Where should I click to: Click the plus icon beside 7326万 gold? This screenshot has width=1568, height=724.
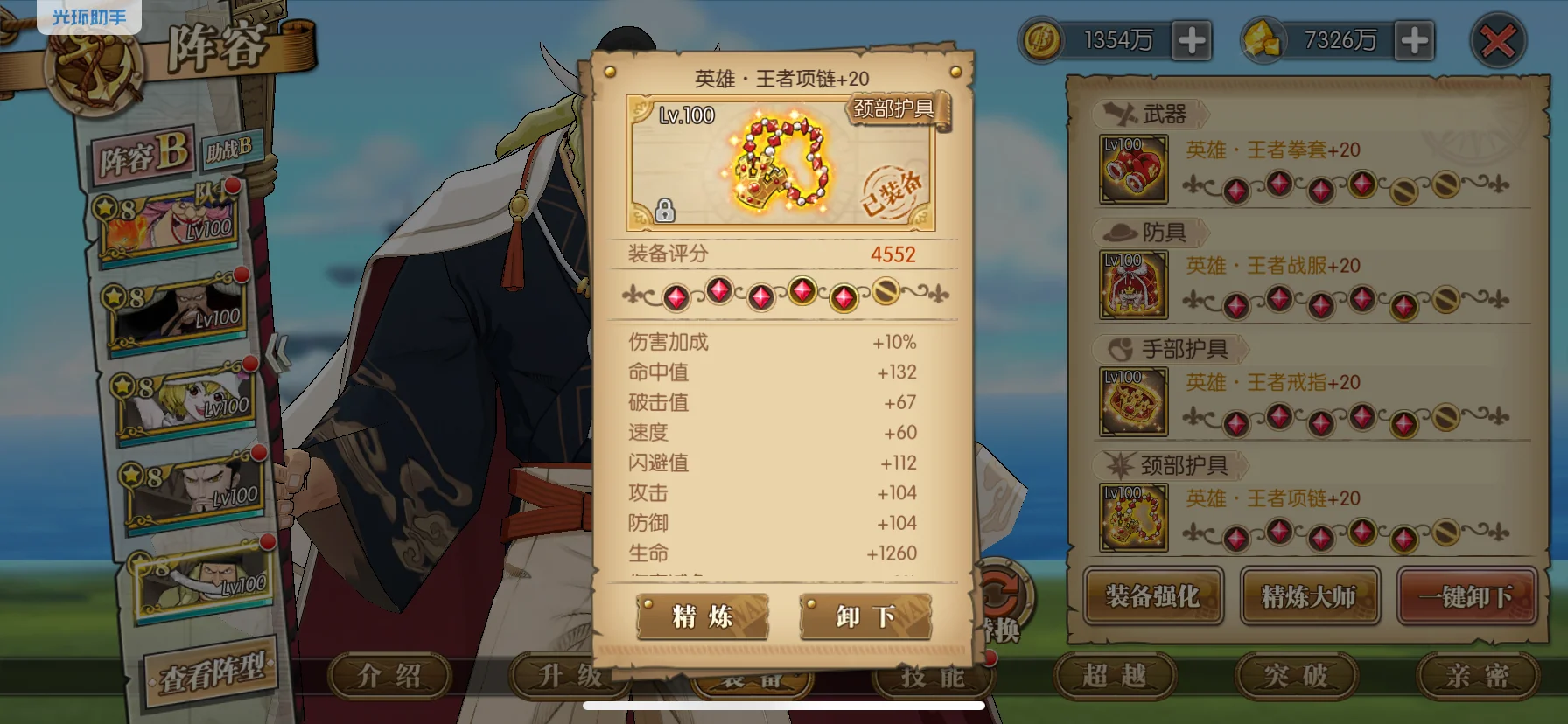[x=1414, y=40]
